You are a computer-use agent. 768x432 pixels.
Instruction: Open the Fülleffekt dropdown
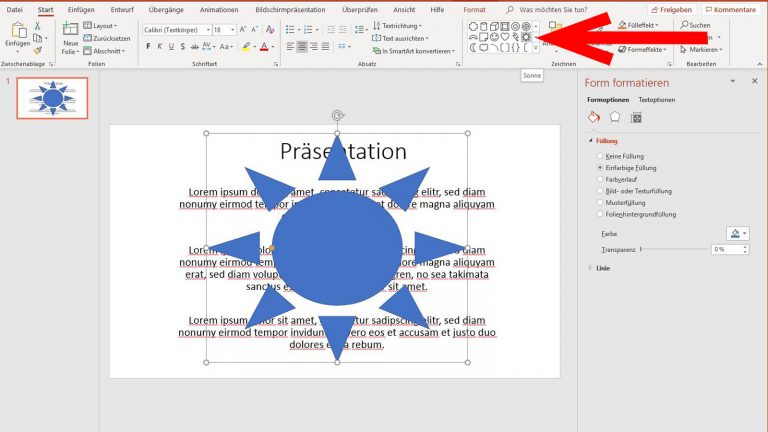pos(638,25)
